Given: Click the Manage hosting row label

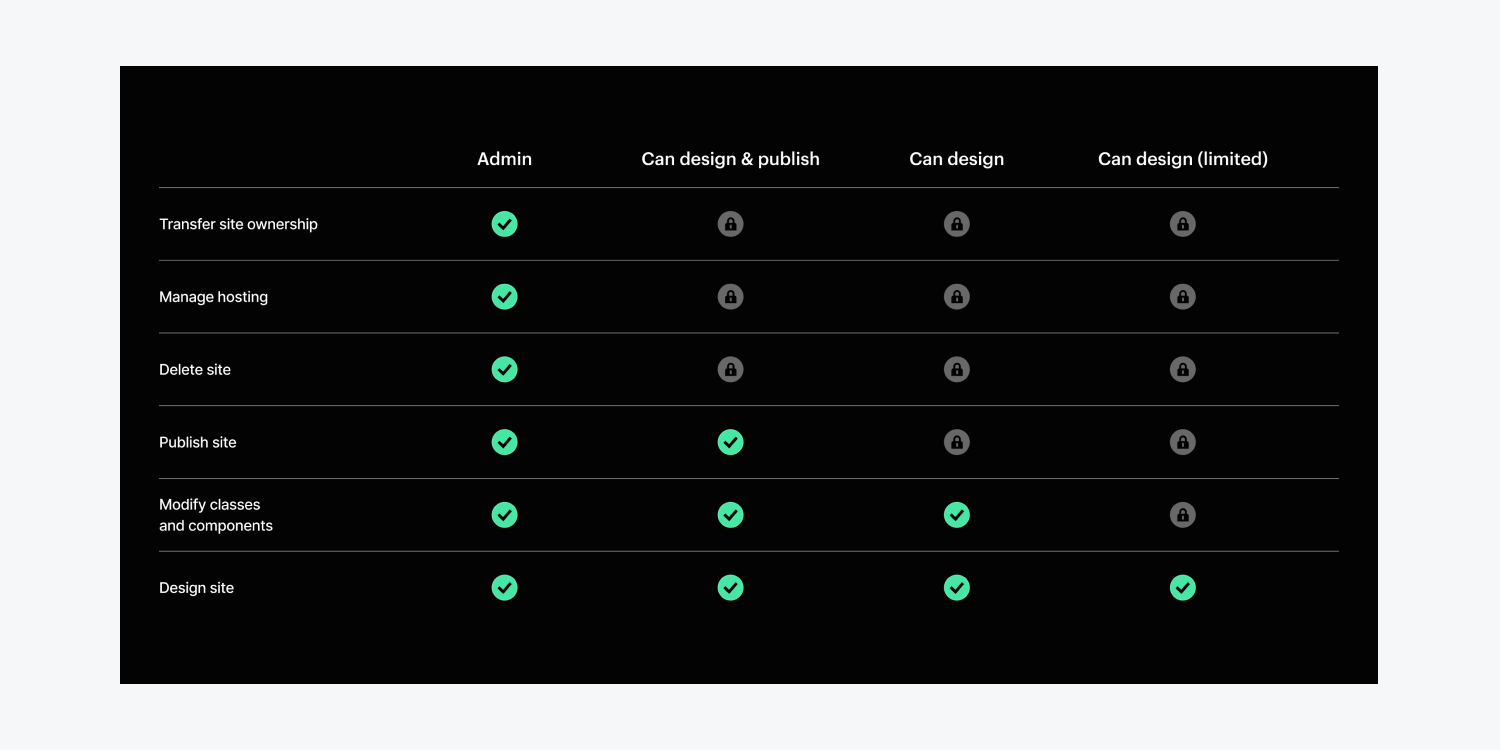Looking at the screenshot, I should (213, 297).
